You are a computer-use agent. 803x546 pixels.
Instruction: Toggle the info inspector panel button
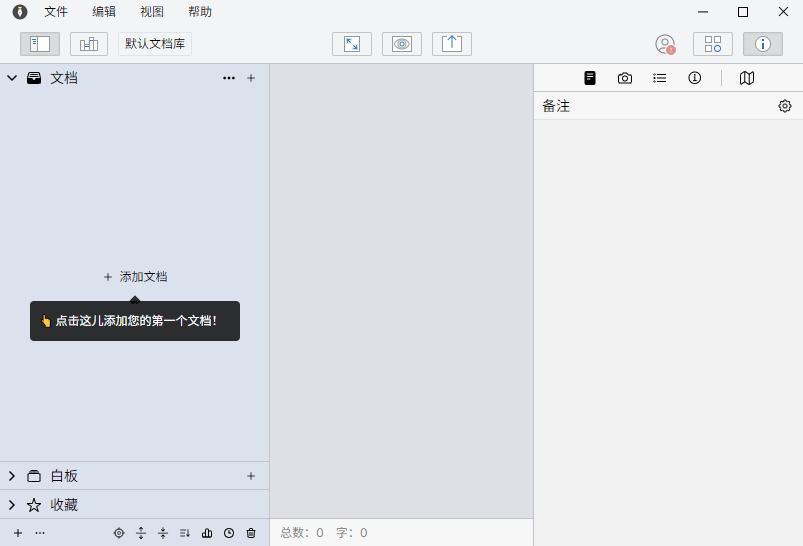(763, 44)
